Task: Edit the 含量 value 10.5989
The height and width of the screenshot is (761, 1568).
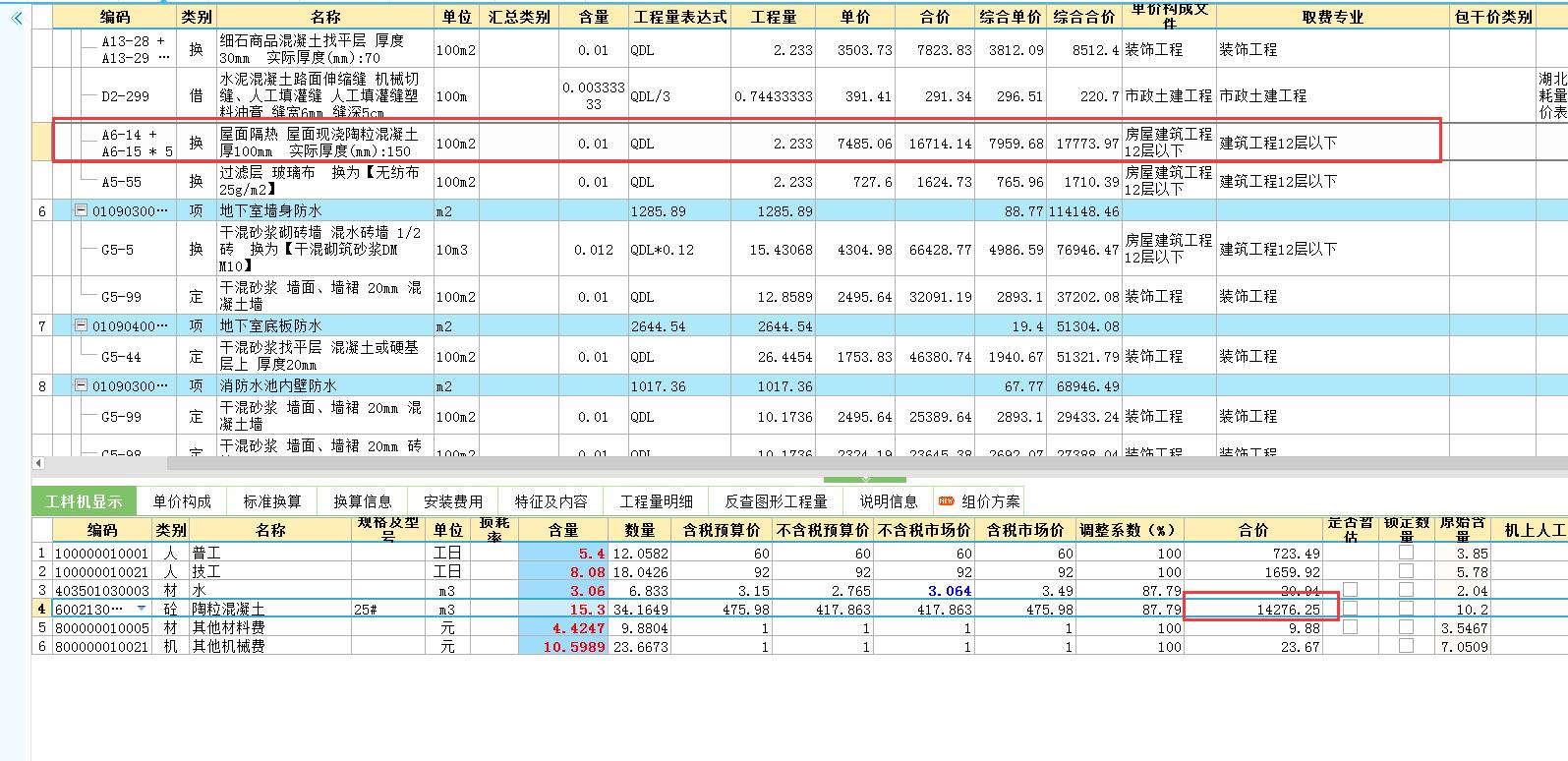Action: 562,646
